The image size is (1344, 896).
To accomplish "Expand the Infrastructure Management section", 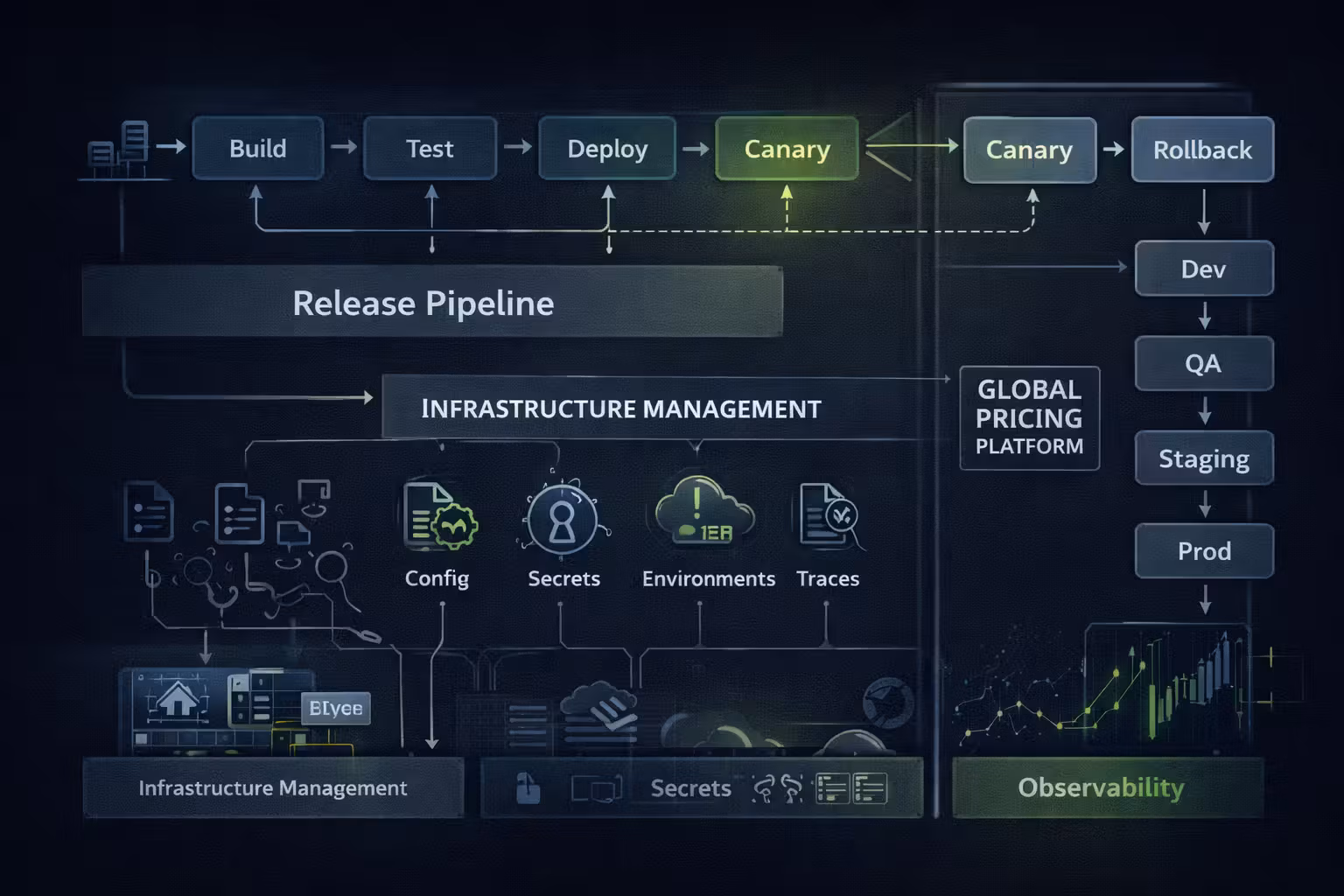I will (x=620, y=408).
